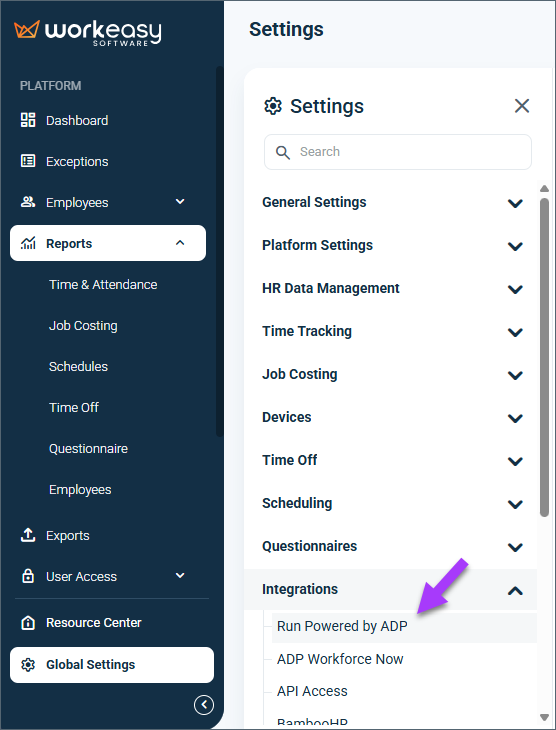Click the settings list vertical scrollbar

[544, 358]
